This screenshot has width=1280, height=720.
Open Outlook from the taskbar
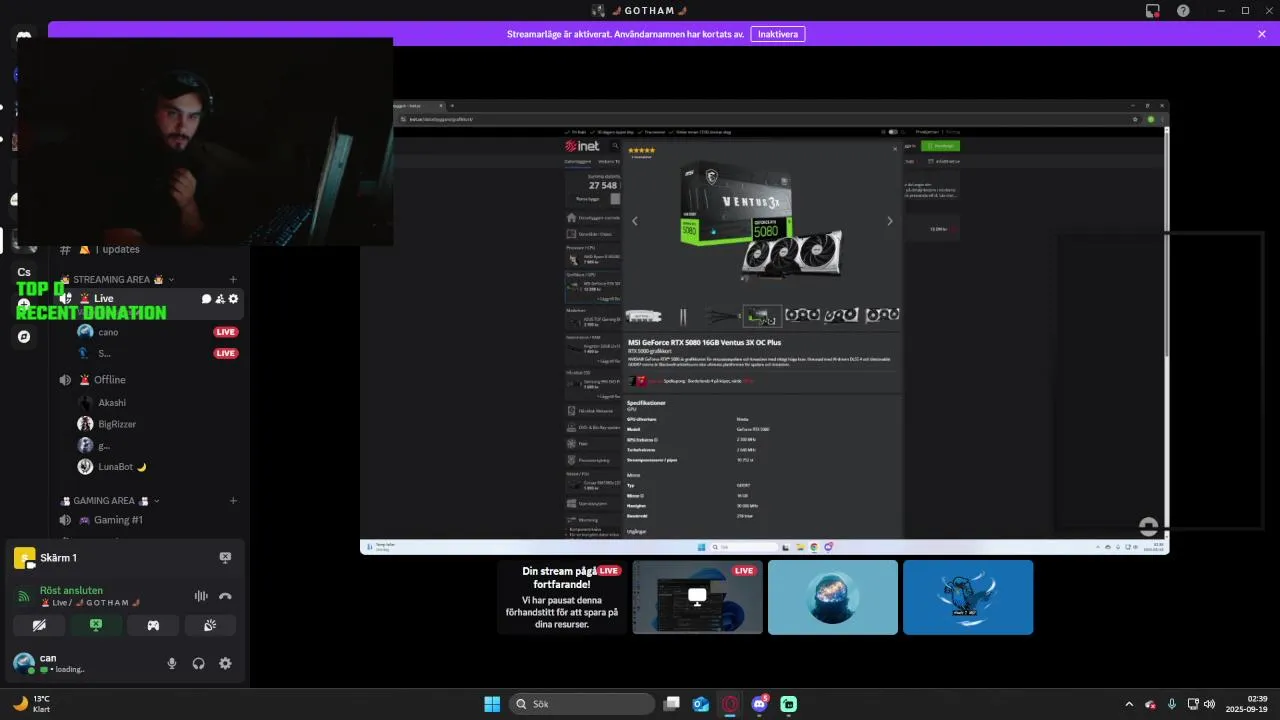tap(701, 704)
